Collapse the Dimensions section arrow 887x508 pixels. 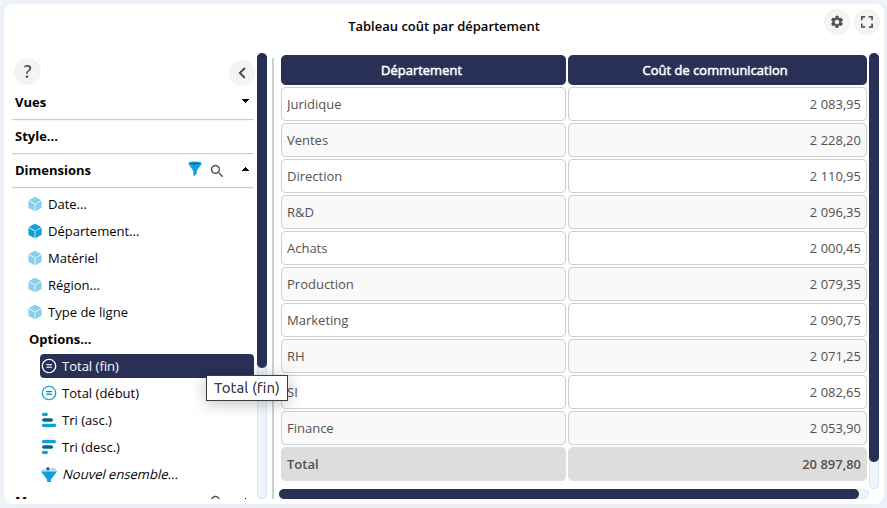tap(245, 170)
